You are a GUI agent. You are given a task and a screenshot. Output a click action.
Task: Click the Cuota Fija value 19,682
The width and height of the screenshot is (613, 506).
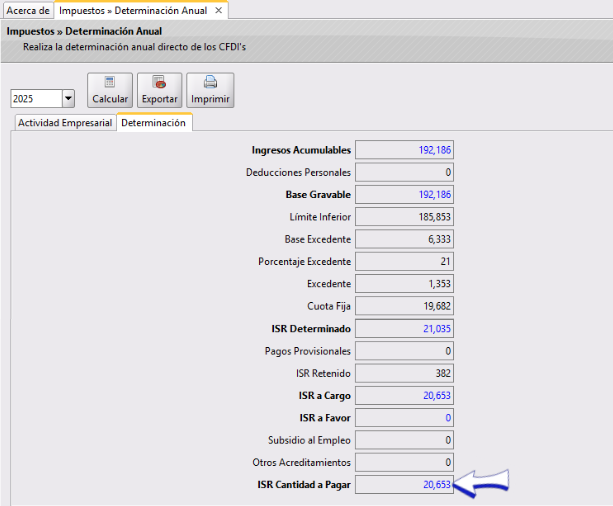point(404,306)
